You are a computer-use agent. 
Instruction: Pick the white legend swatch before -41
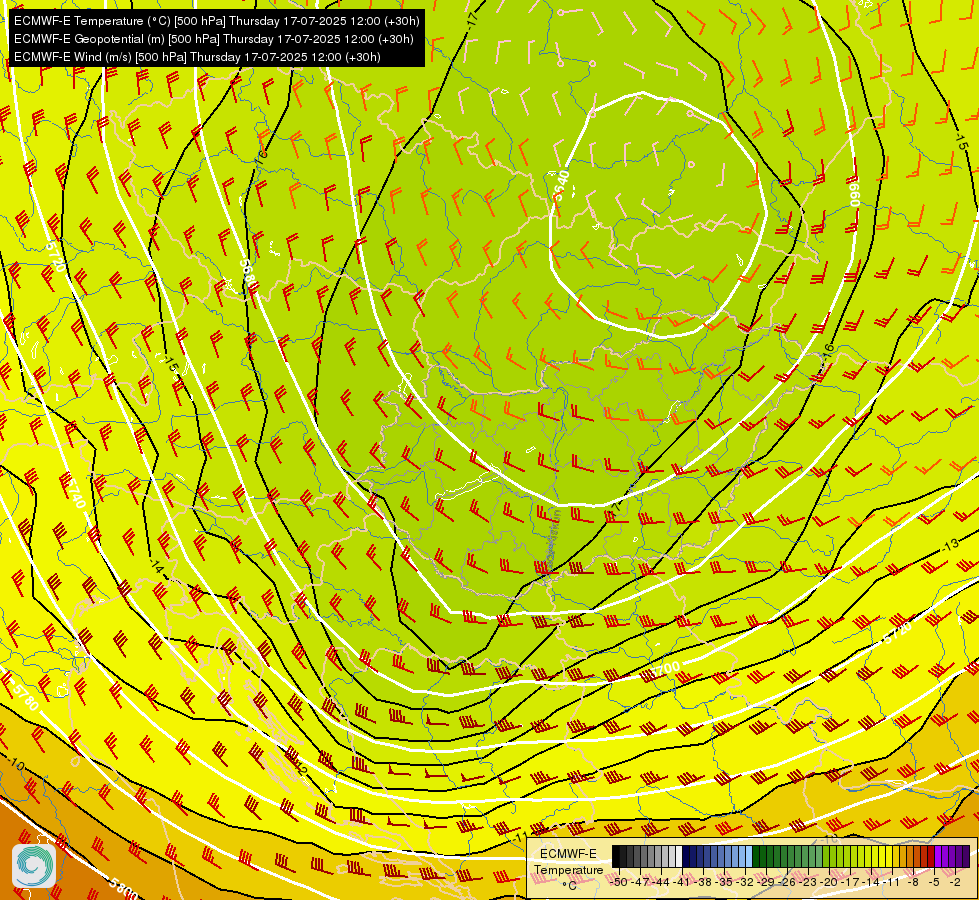click(679, 856)
